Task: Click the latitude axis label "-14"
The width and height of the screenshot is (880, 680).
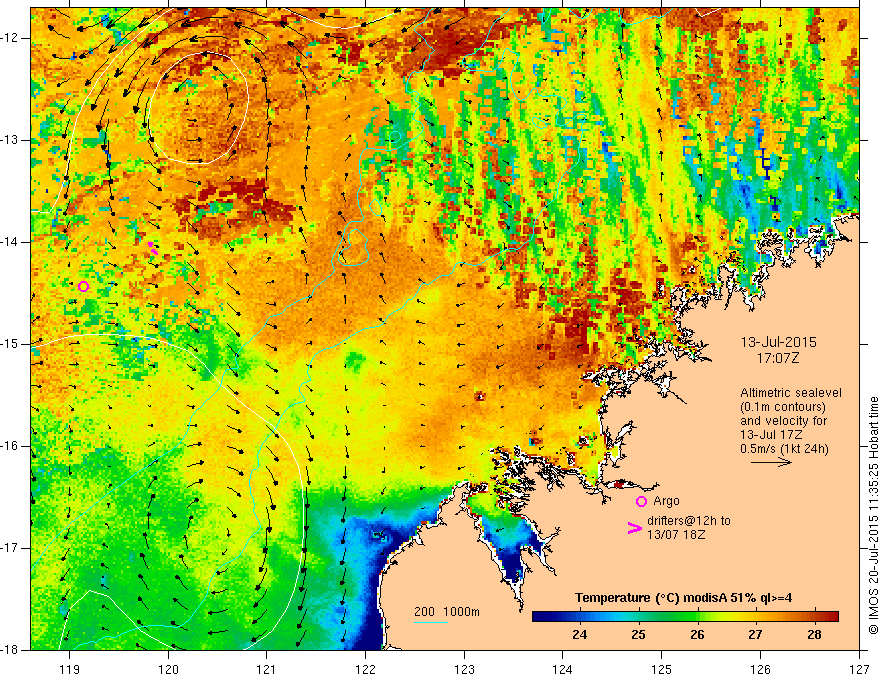Action: [x=10, y=242]
